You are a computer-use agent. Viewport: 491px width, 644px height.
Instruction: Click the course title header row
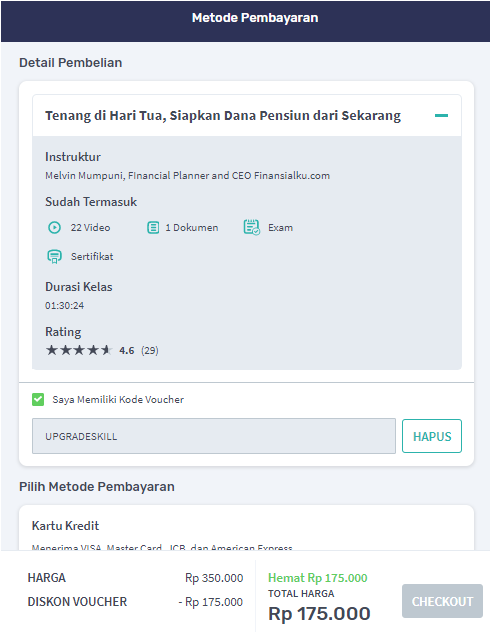pos(247,115)
